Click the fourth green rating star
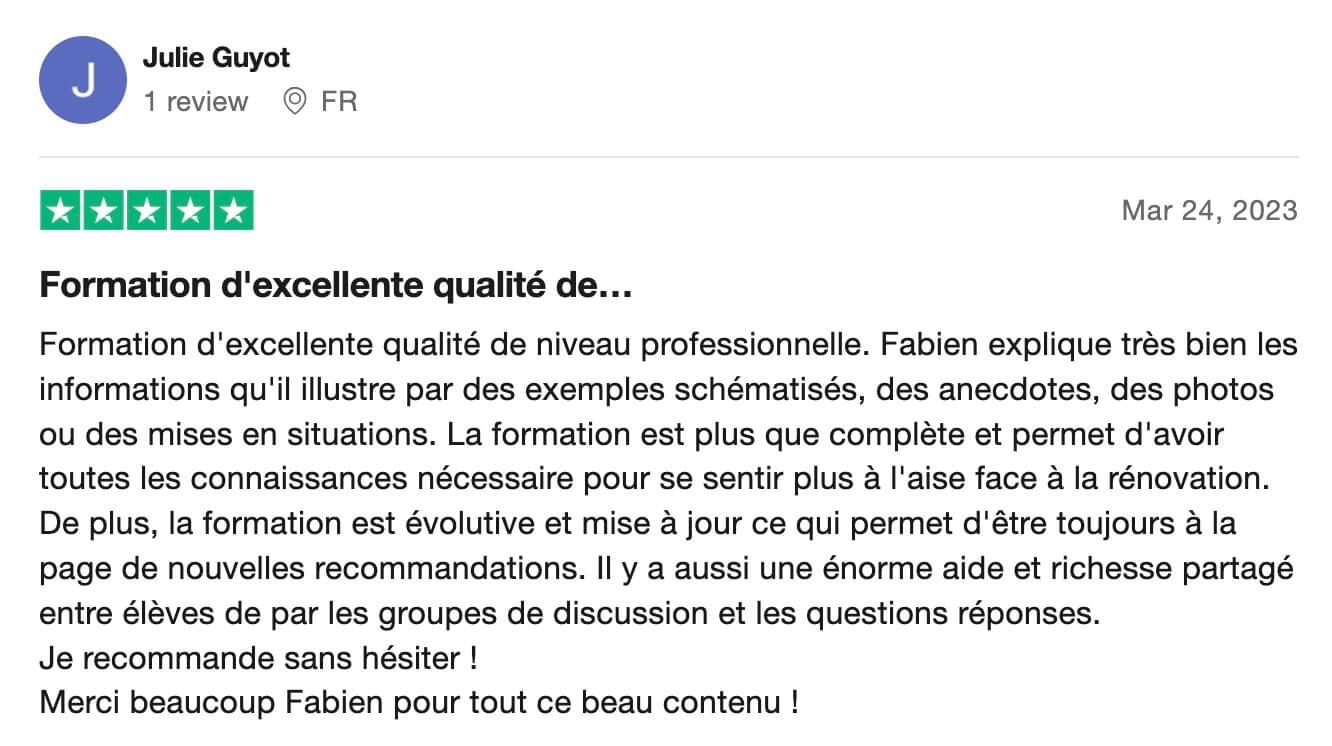Screen dimensions: 1332x746 tap(190, 211)
